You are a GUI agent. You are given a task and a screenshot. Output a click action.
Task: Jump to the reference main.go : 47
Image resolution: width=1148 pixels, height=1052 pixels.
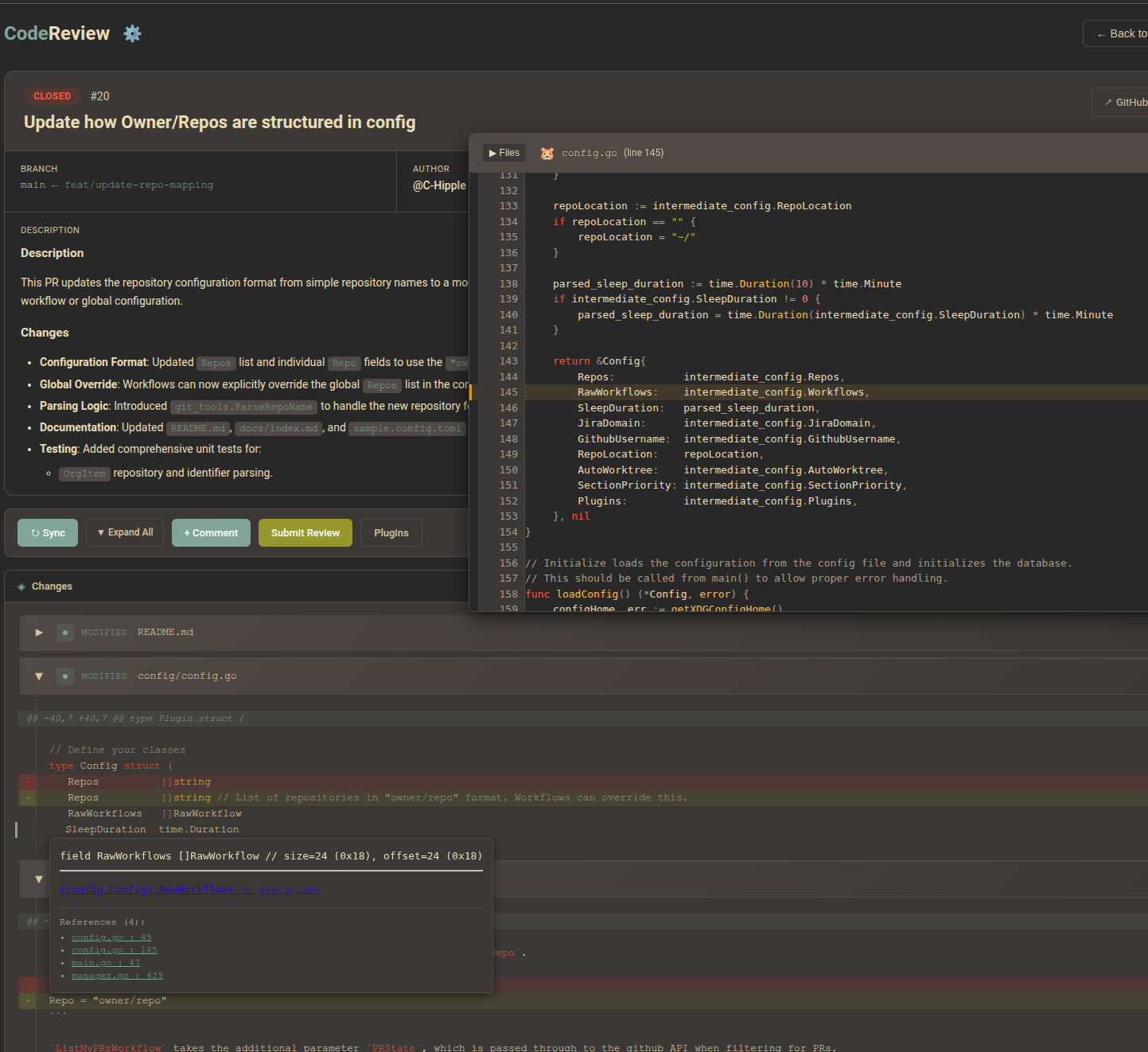106,963
